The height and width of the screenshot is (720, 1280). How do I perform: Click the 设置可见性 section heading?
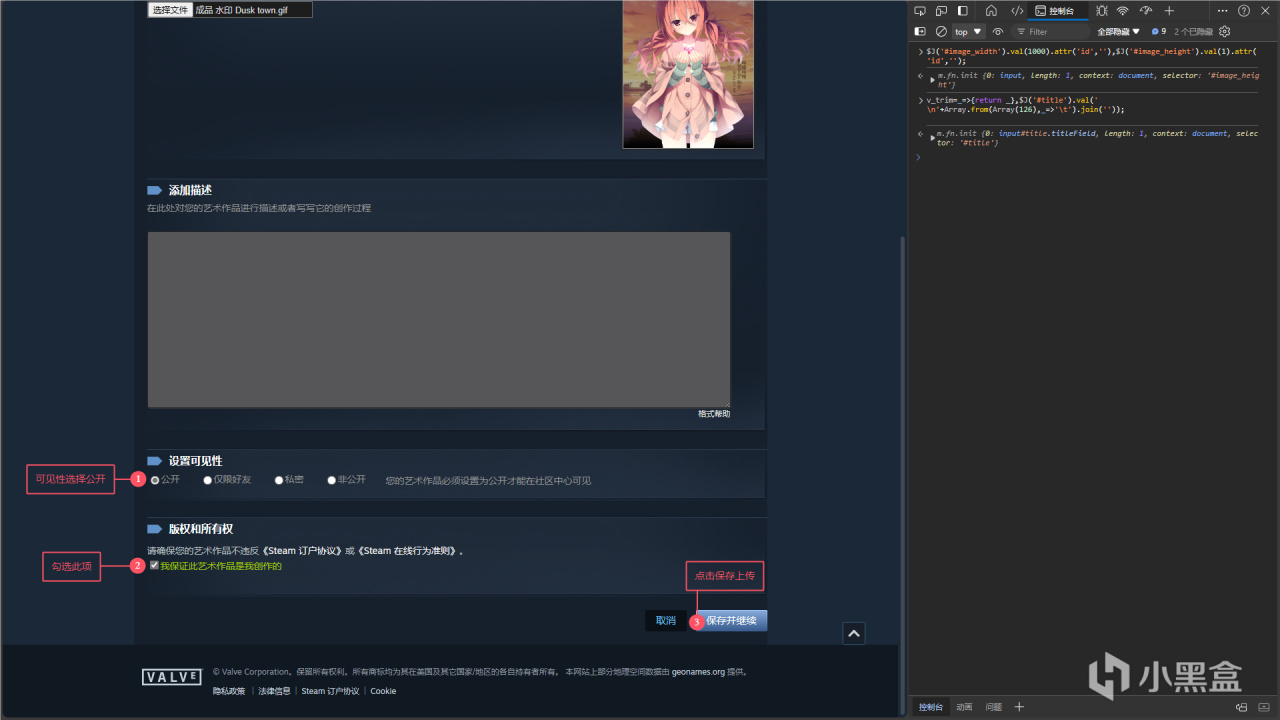pos(195,461)
